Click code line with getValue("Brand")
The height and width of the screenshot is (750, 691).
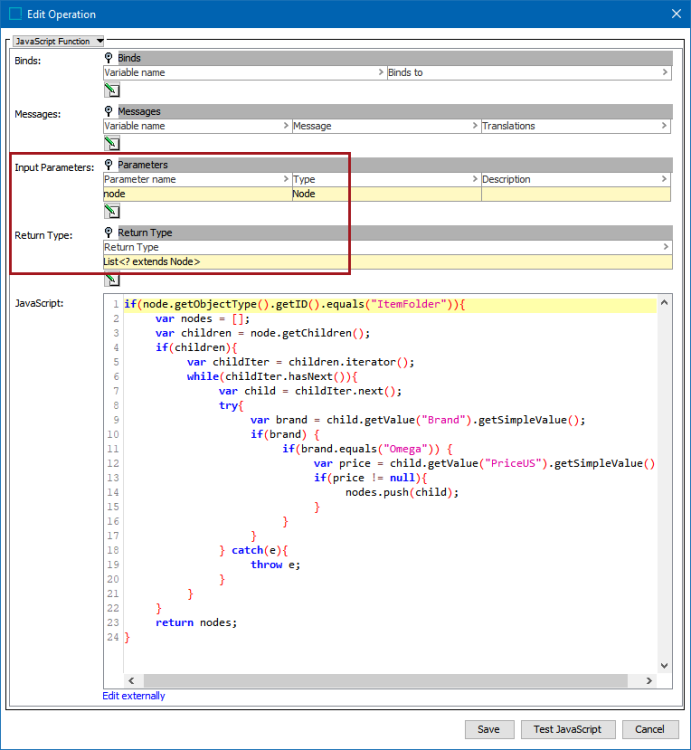417,420
